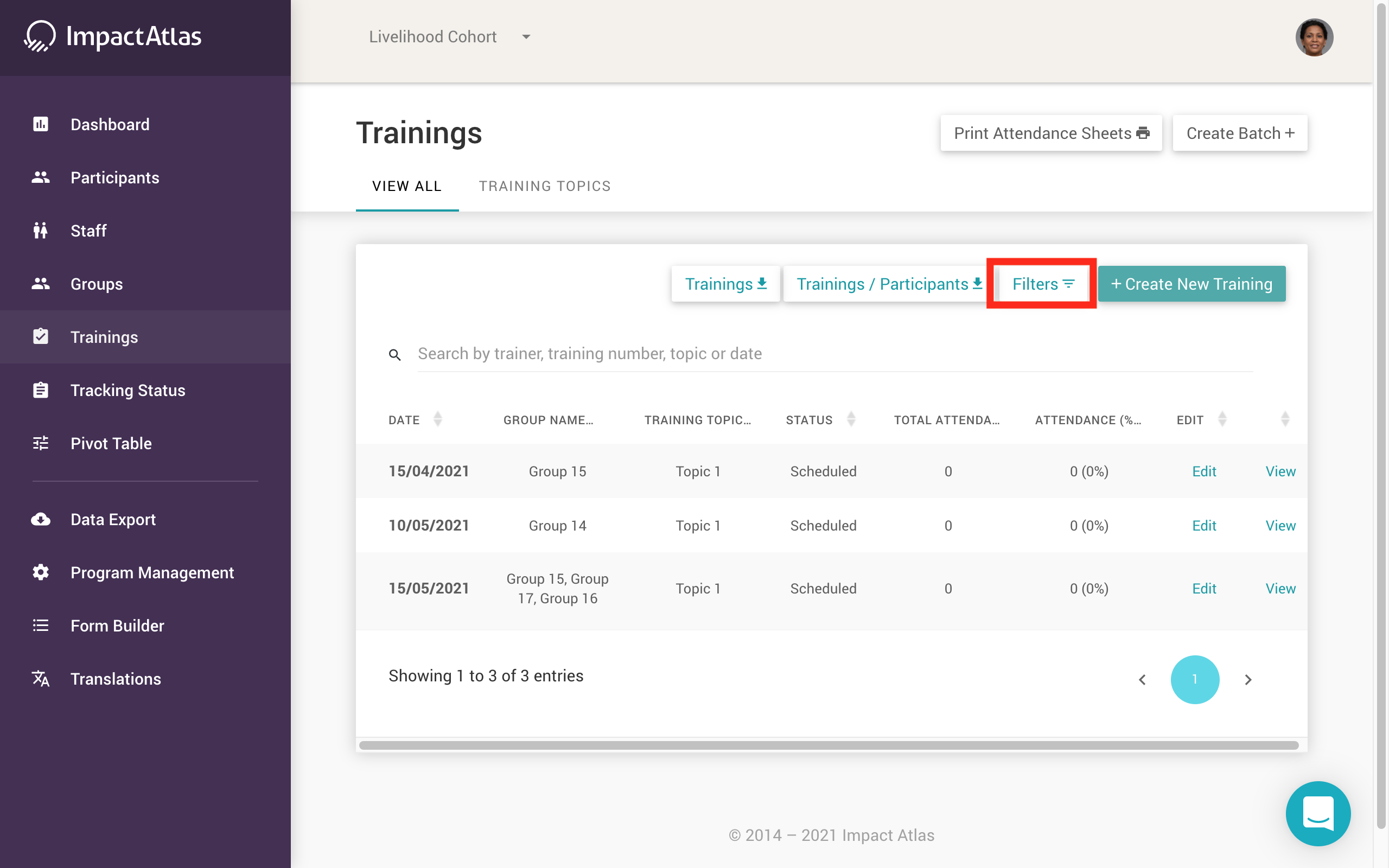Click the search magnifier icon

pos(395,355)
